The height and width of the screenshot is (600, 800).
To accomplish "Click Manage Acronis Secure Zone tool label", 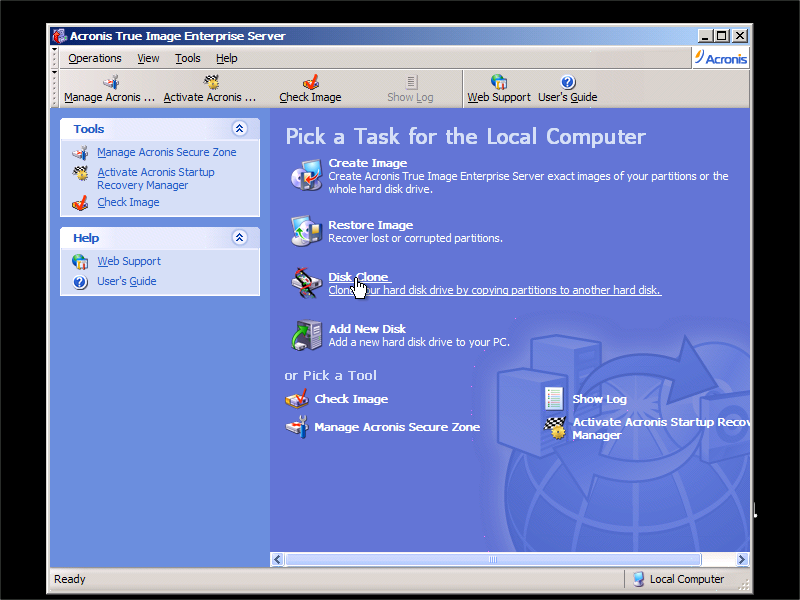I will (x=397, y=427).
